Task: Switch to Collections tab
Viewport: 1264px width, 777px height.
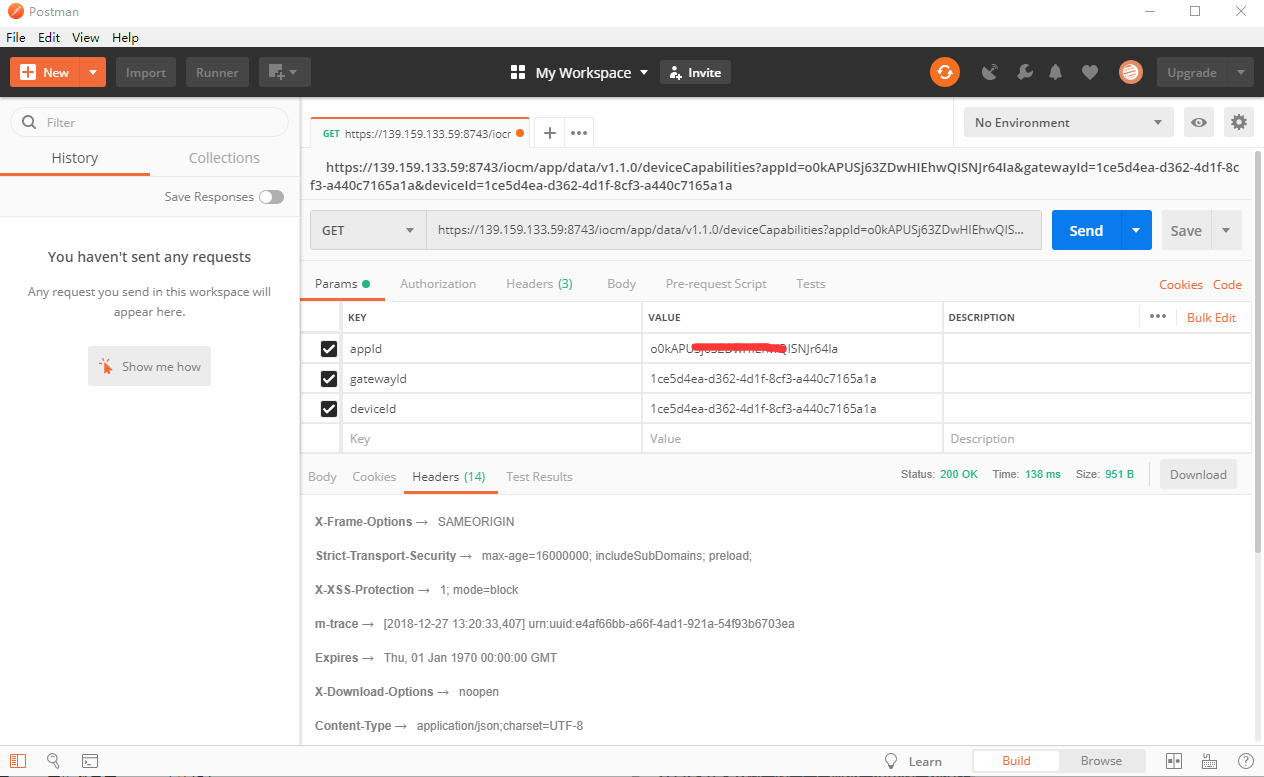Action: coord(224,158)
